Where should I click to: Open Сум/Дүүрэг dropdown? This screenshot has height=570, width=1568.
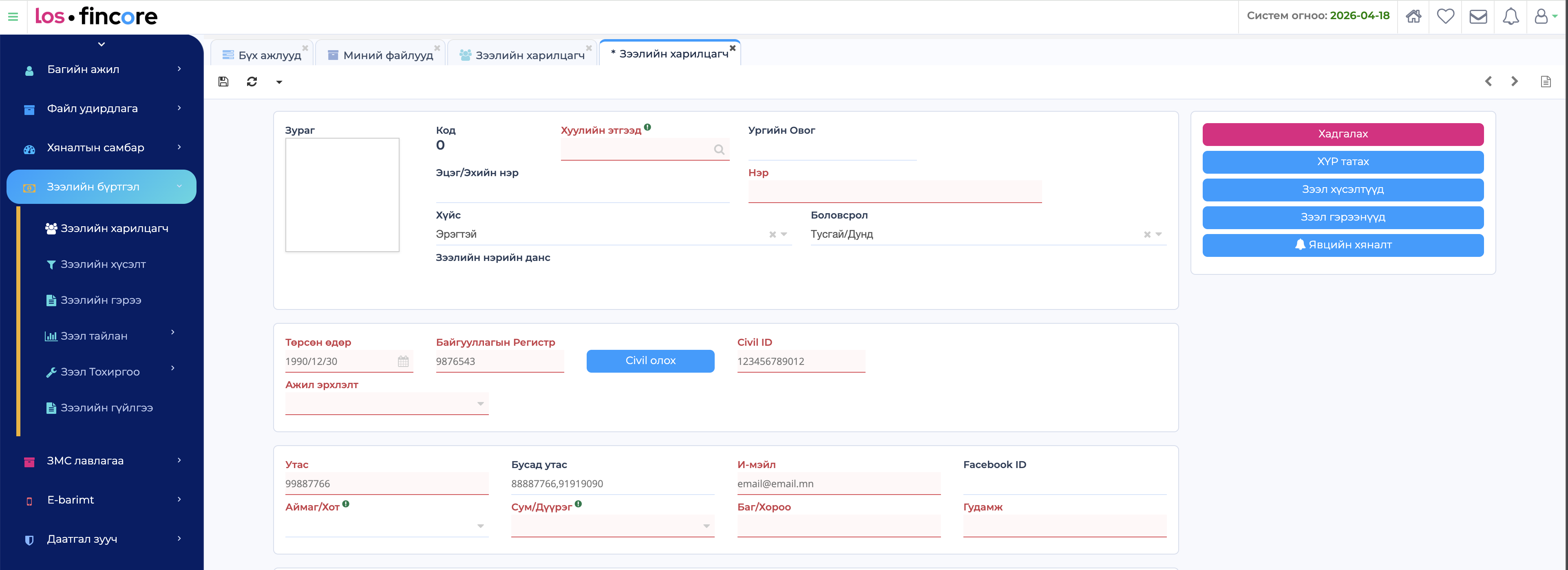(x=612, y=526)
